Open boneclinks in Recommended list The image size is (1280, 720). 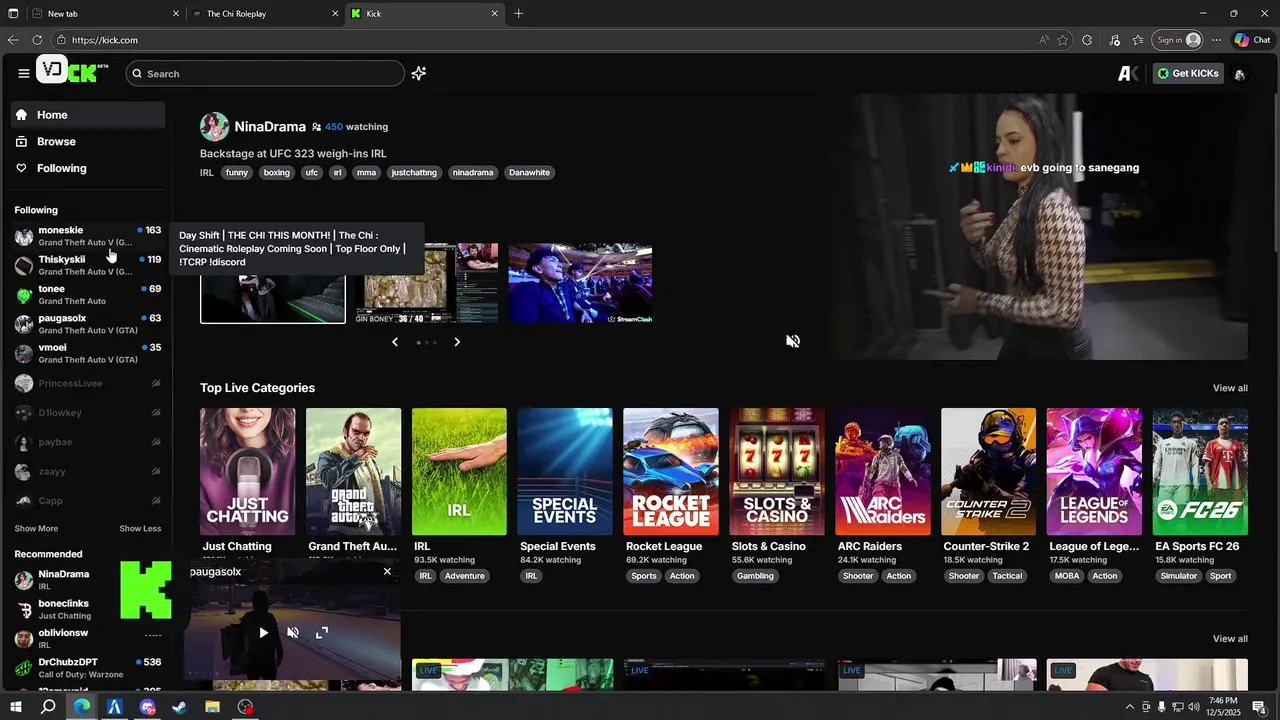click(x=87, y=609)
